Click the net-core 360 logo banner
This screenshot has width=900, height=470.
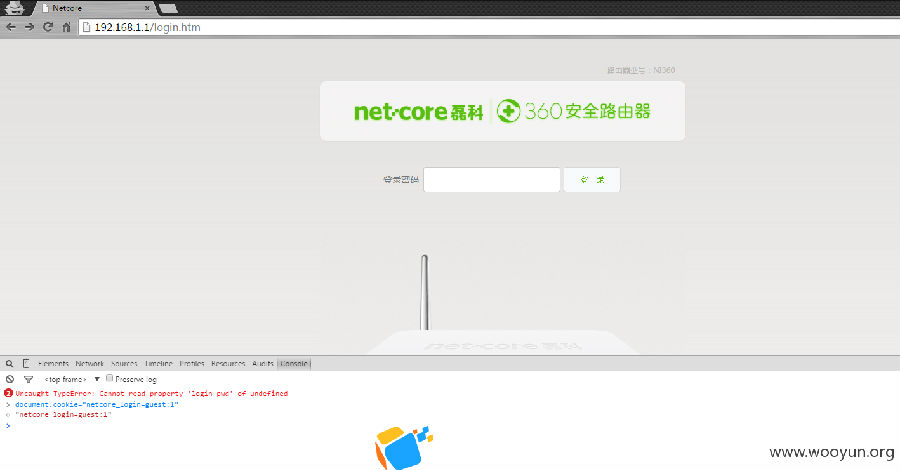[502, 111]
